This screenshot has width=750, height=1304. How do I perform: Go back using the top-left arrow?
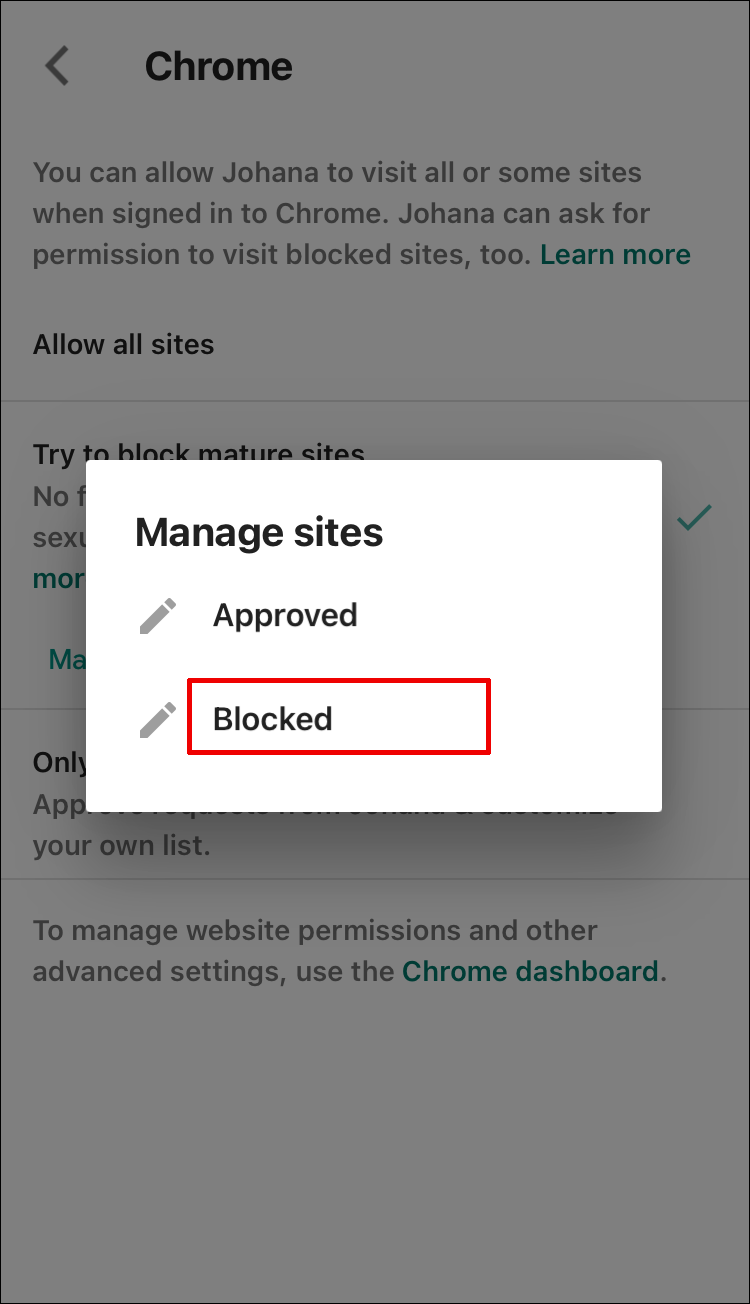pos(58,67)
